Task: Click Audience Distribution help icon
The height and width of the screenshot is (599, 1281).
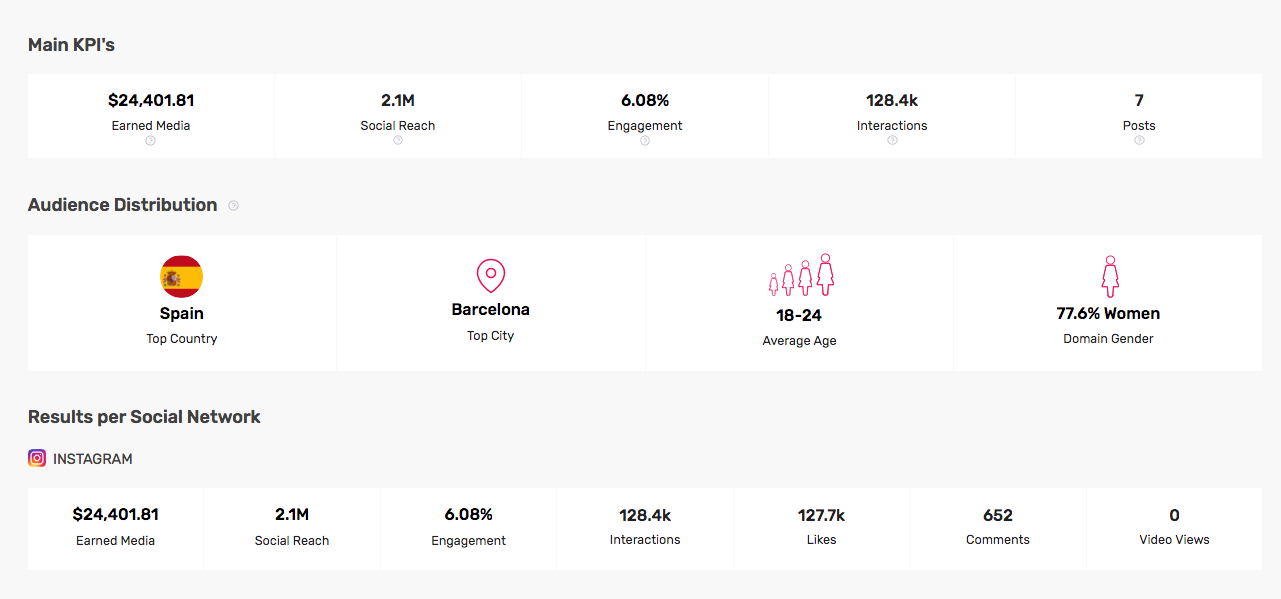Action: 233,206
